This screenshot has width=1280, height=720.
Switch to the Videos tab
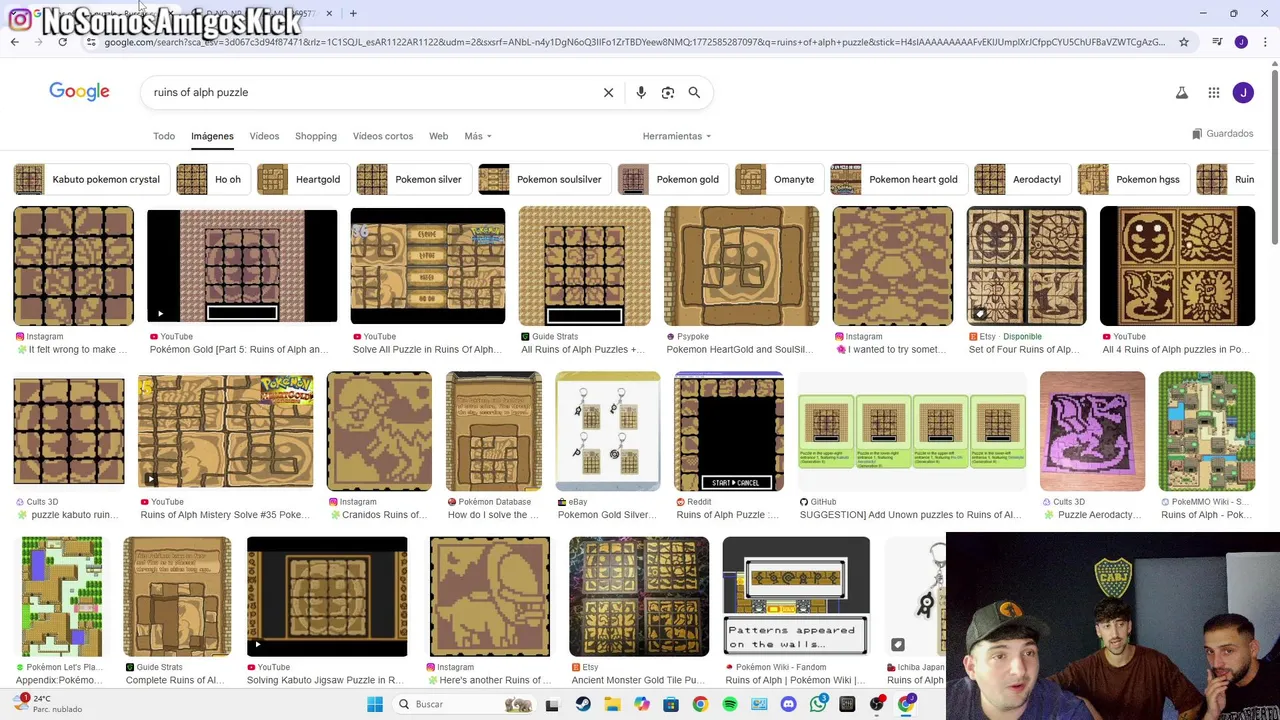[x=264, y=136]
